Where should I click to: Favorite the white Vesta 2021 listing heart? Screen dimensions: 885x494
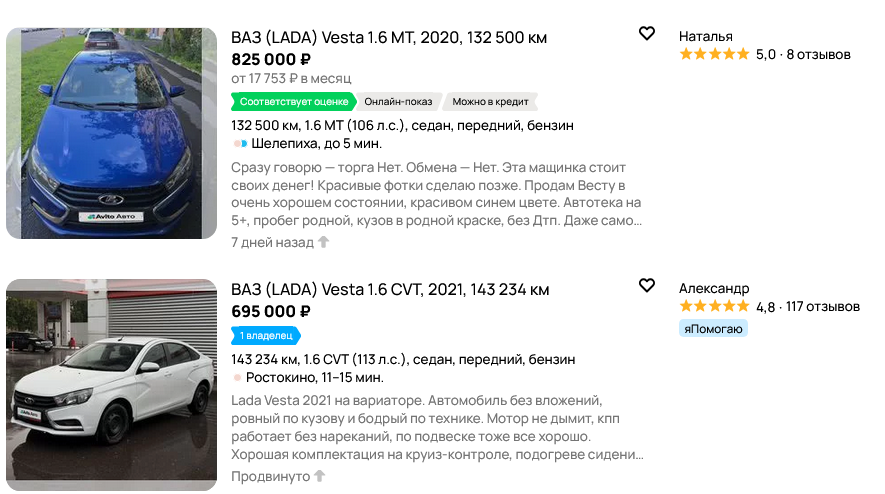click(x=647, y=285)
